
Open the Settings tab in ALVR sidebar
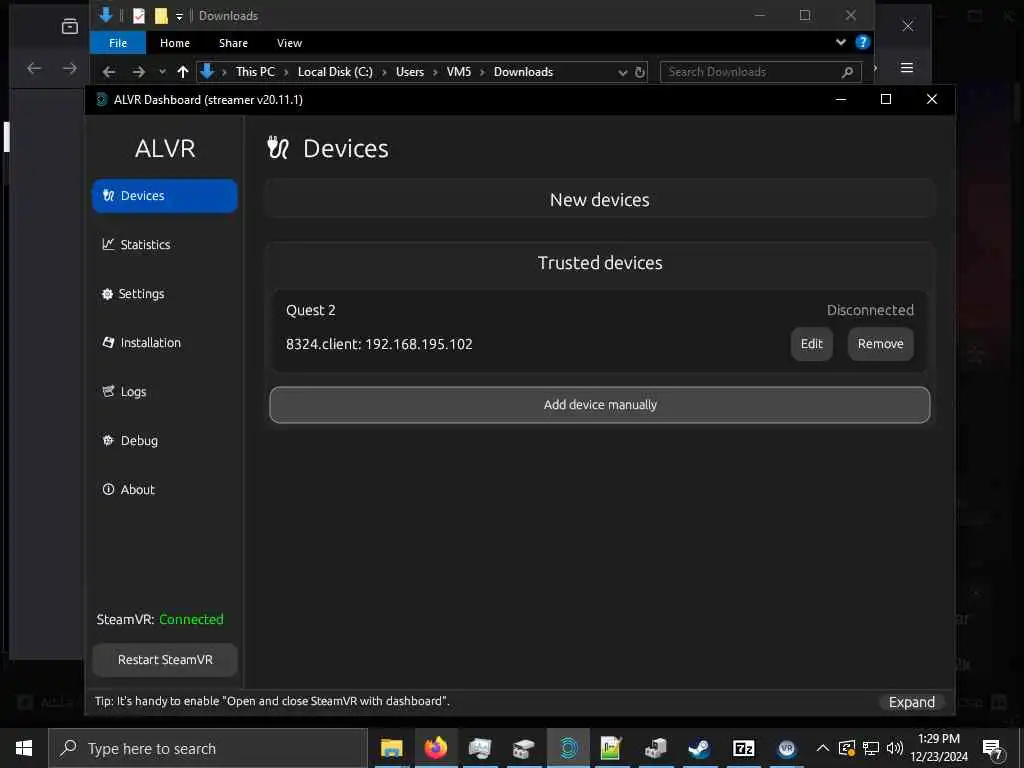165,294
